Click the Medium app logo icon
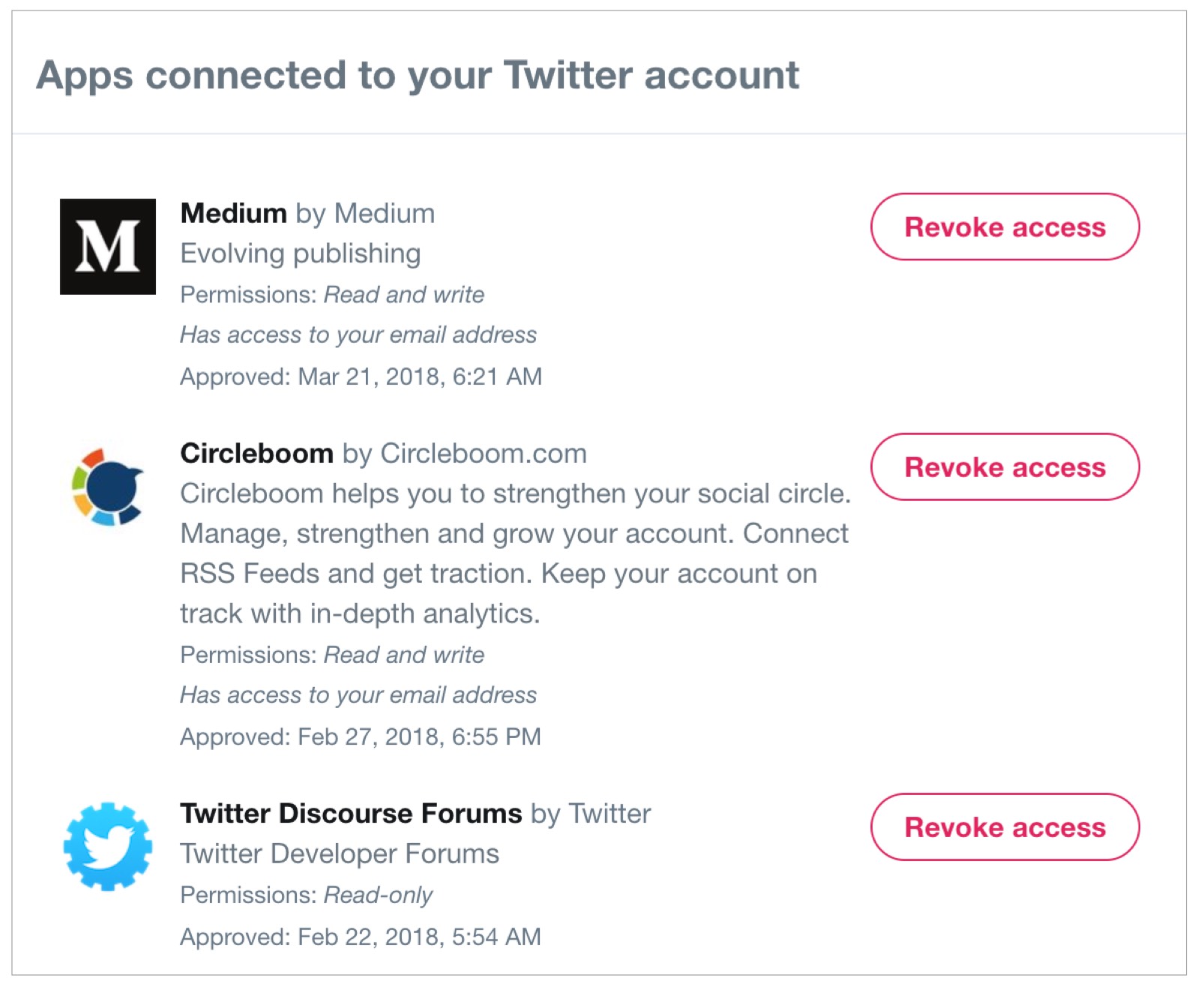The height and width of the screenshot is (987, 1204). pos(108,247)
